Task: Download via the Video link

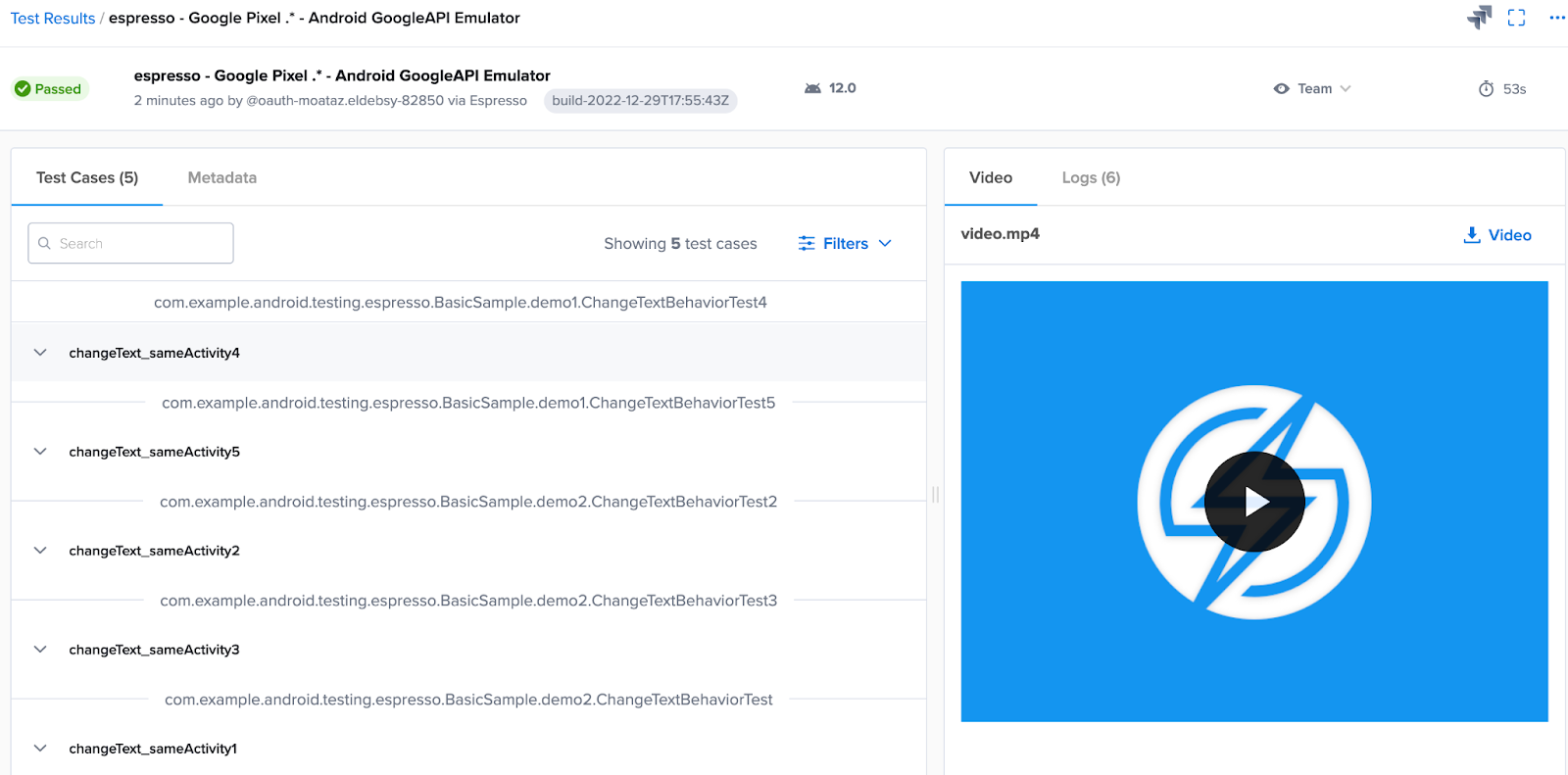Action: pyautogui.click(x=1497, y=235)
